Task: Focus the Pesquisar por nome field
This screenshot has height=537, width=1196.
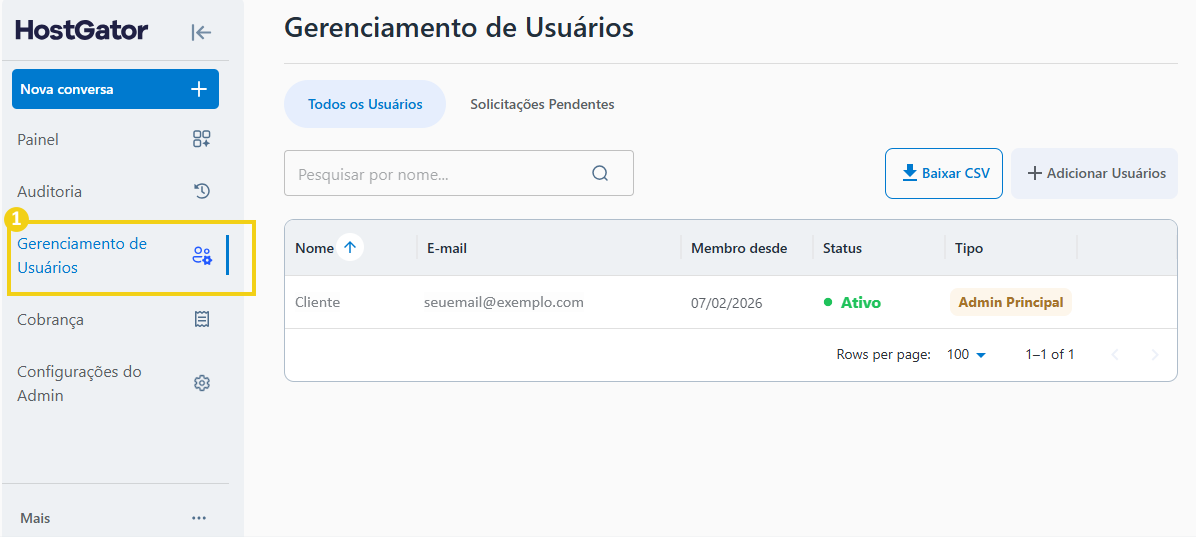Action: (458, 173)
